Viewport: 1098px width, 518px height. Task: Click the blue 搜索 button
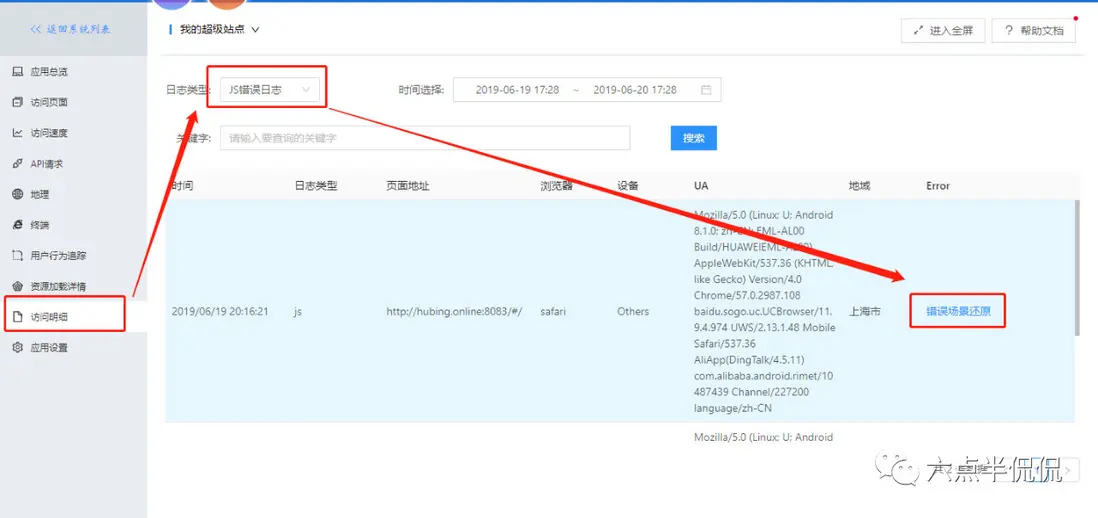693,138
